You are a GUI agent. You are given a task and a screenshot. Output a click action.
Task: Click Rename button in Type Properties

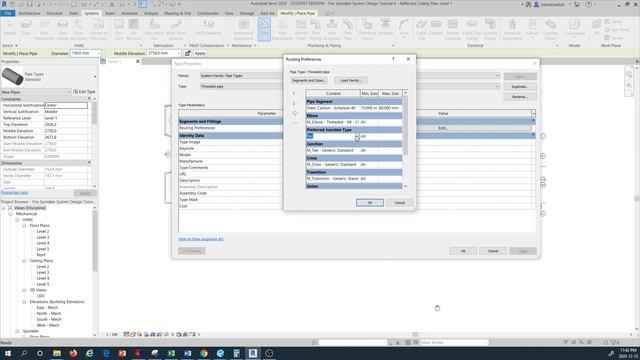point(520,97)
